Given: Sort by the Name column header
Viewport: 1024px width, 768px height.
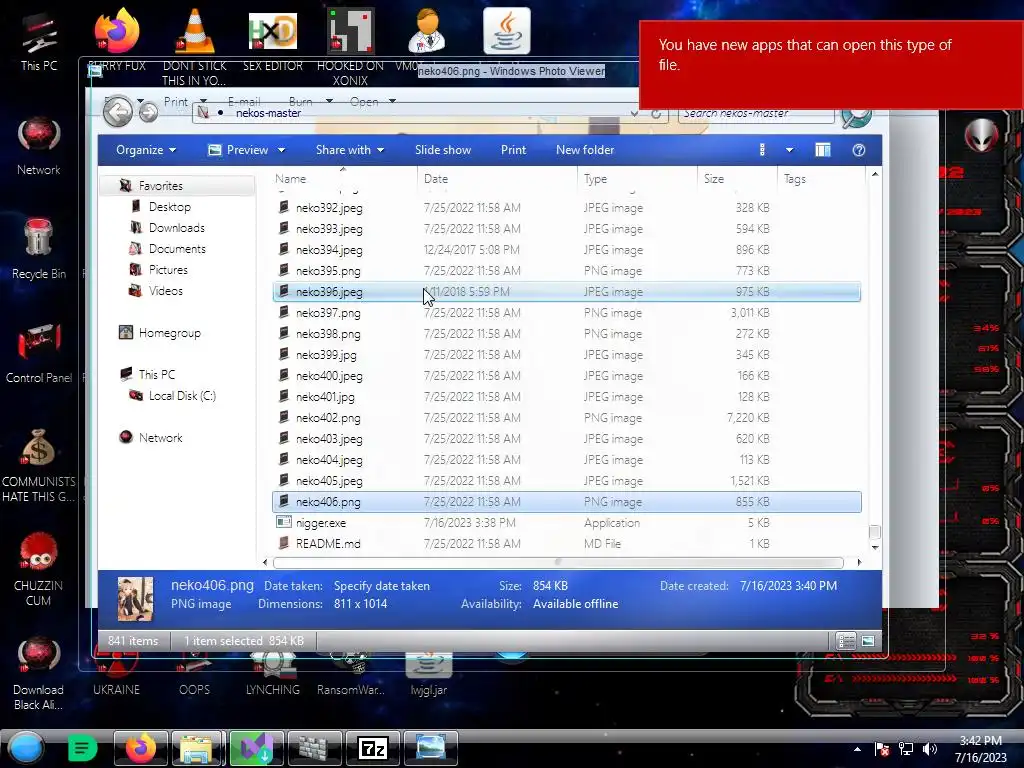Looking at the screenshot, I should point(344,178).
